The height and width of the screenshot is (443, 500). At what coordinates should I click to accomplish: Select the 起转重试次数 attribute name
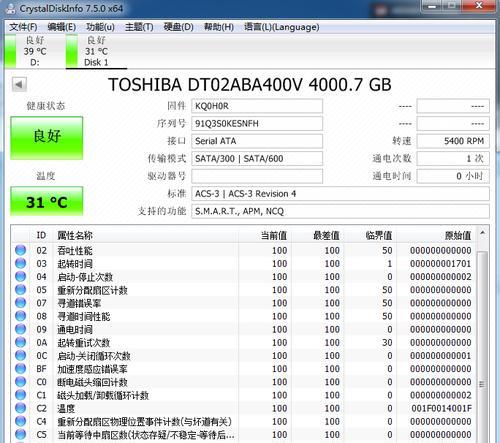click(84, 343)
